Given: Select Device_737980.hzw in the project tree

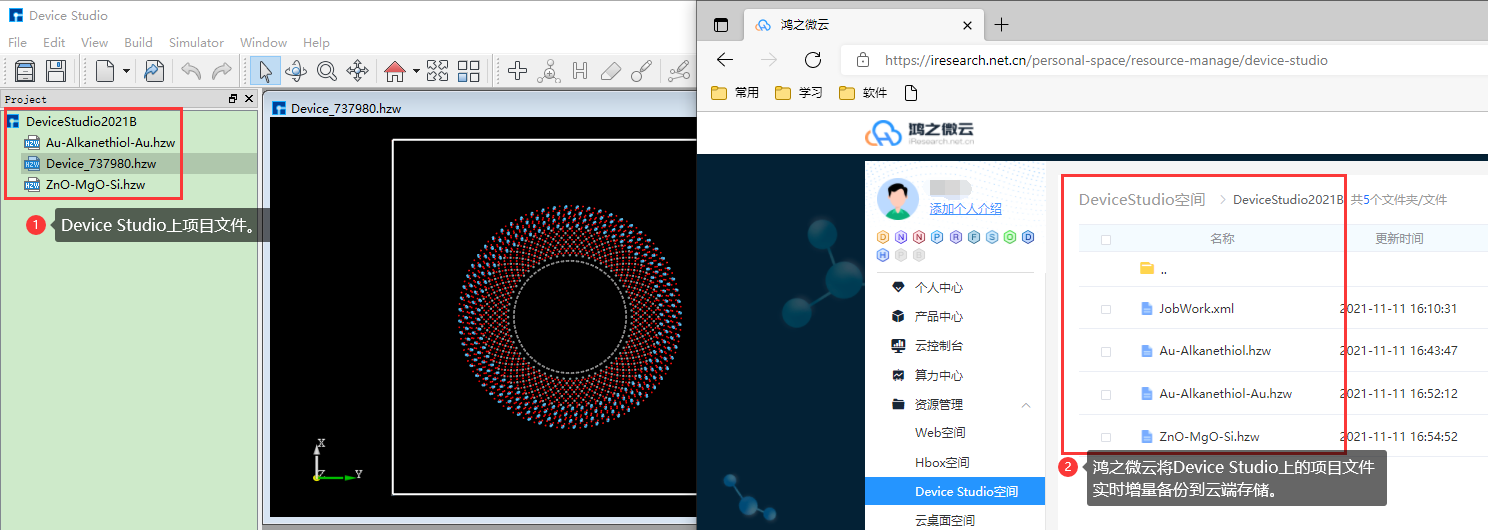Looking at the screenshot, I should (x=101, y=164).
